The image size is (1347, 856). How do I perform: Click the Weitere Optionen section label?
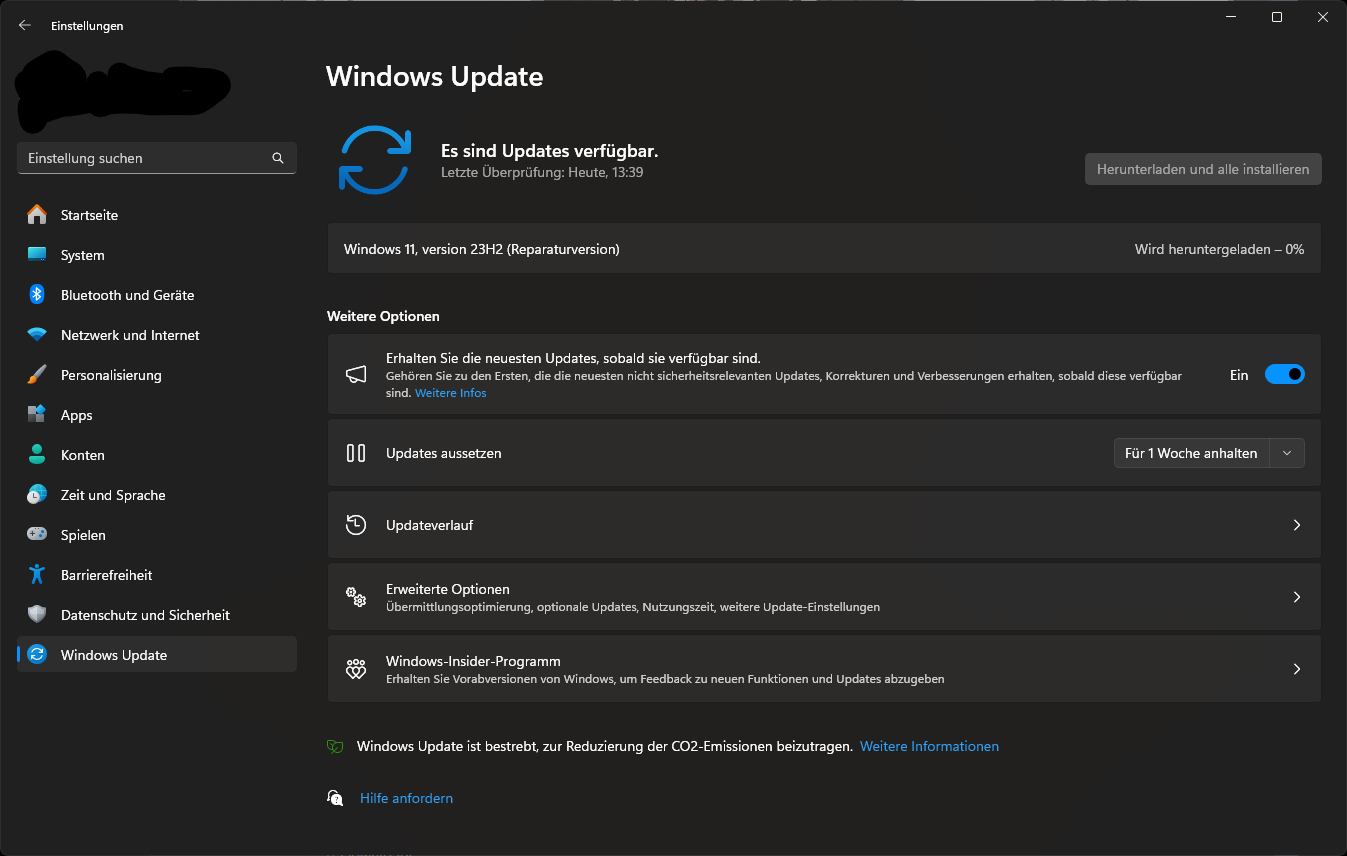[383, 316]
